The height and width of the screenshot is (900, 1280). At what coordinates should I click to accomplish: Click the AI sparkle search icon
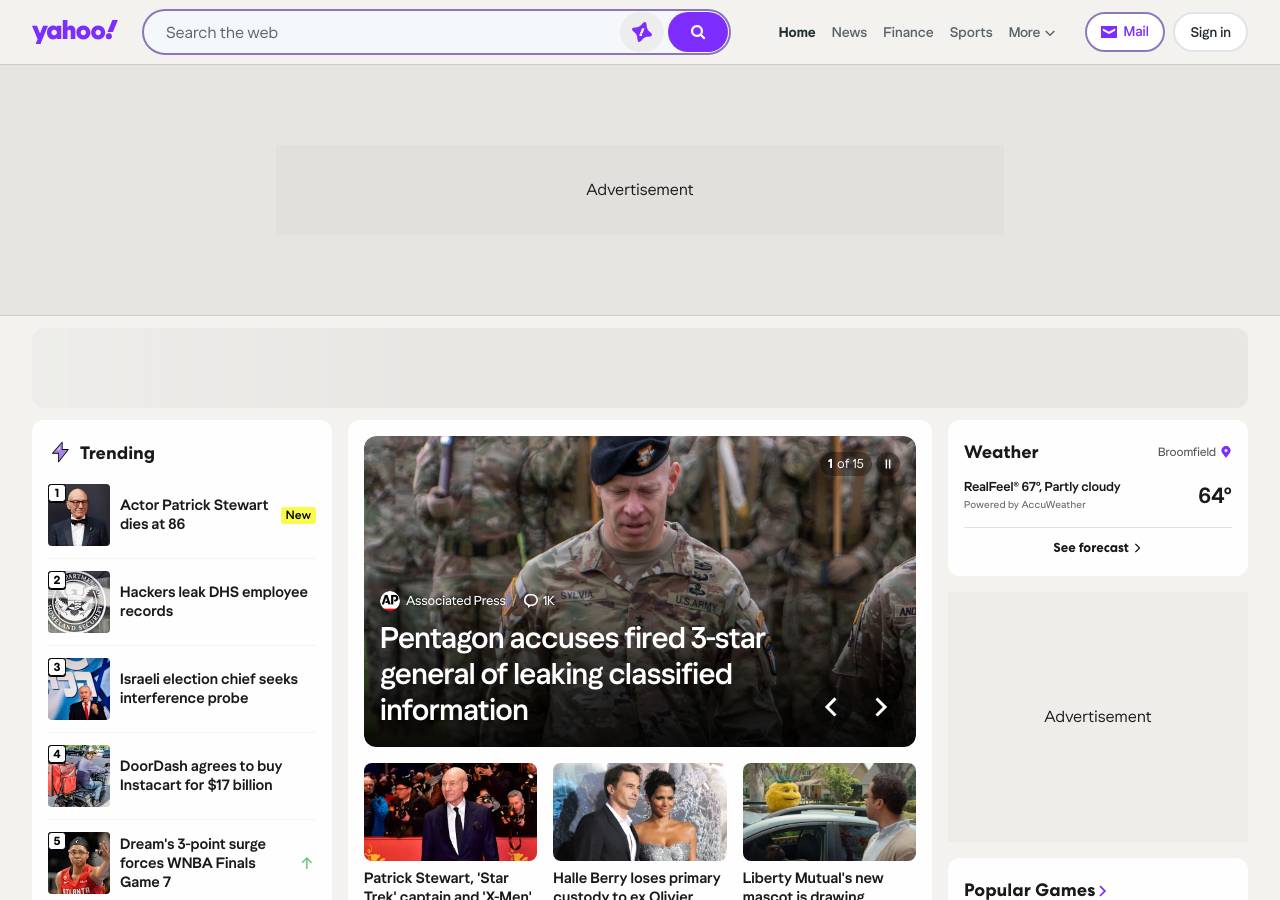tap(642, 32)
